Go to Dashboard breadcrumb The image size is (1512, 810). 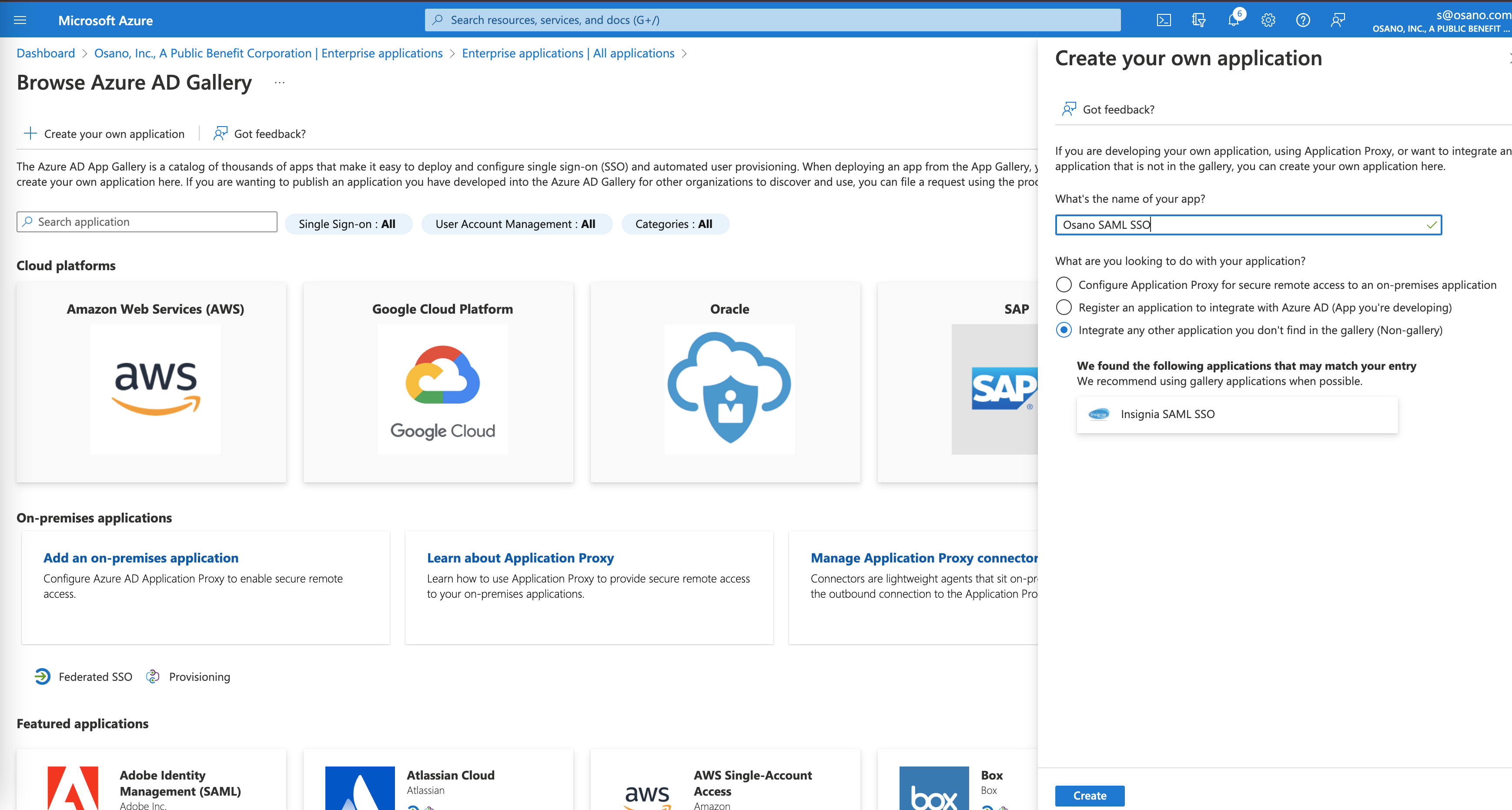(46, 54)
